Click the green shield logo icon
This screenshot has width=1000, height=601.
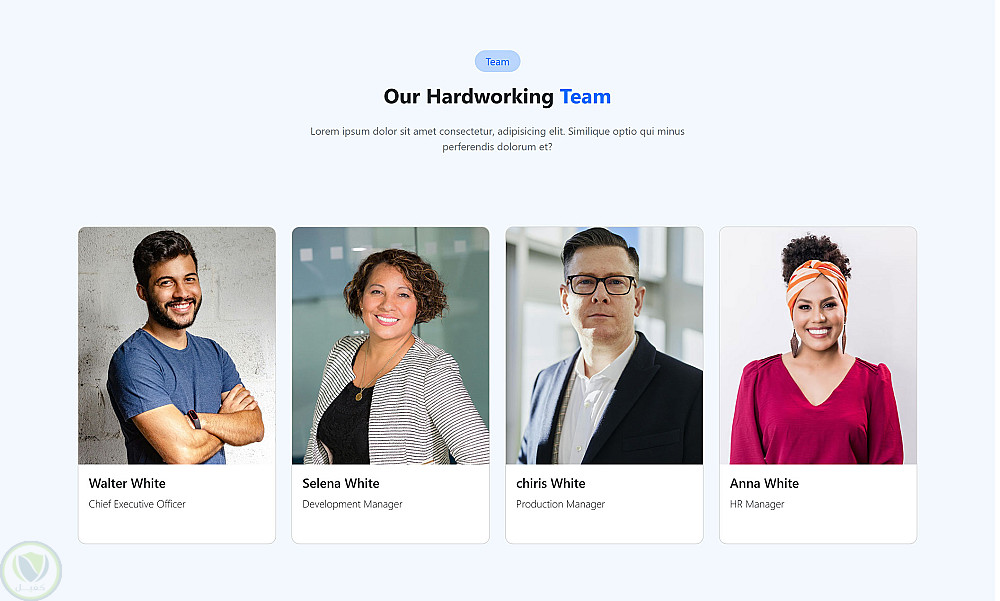pos(31,571)
